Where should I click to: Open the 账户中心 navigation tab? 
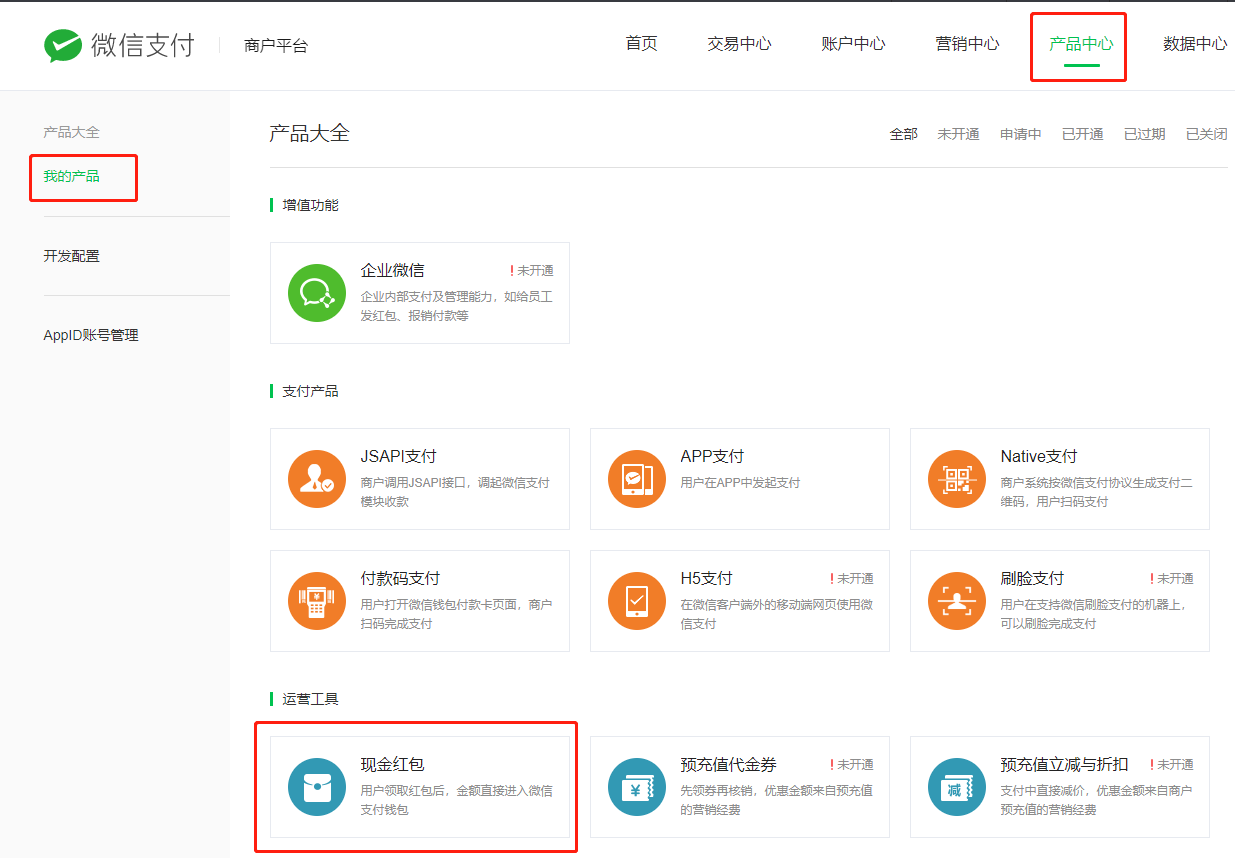853,44
